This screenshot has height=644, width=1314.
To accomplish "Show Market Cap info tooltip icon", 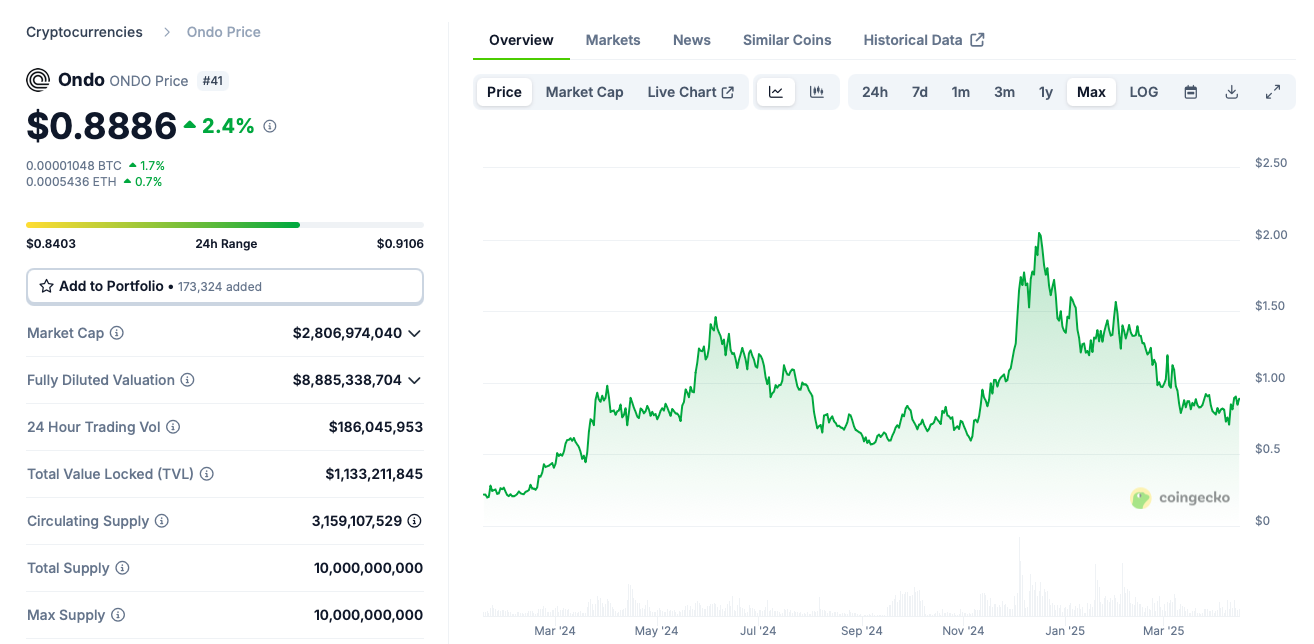I will (117, 333).
